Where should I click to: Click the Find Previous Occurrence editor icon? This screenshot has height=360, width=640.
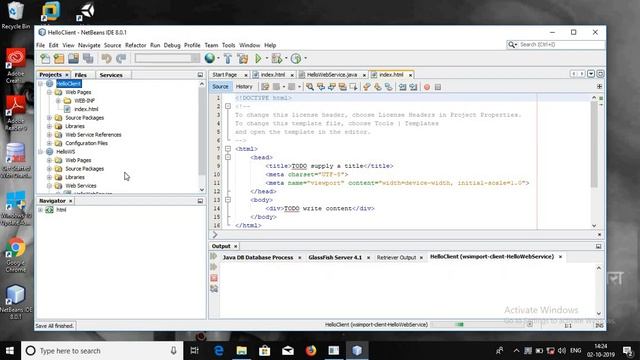pyautogui.click(x=321, y=87)
